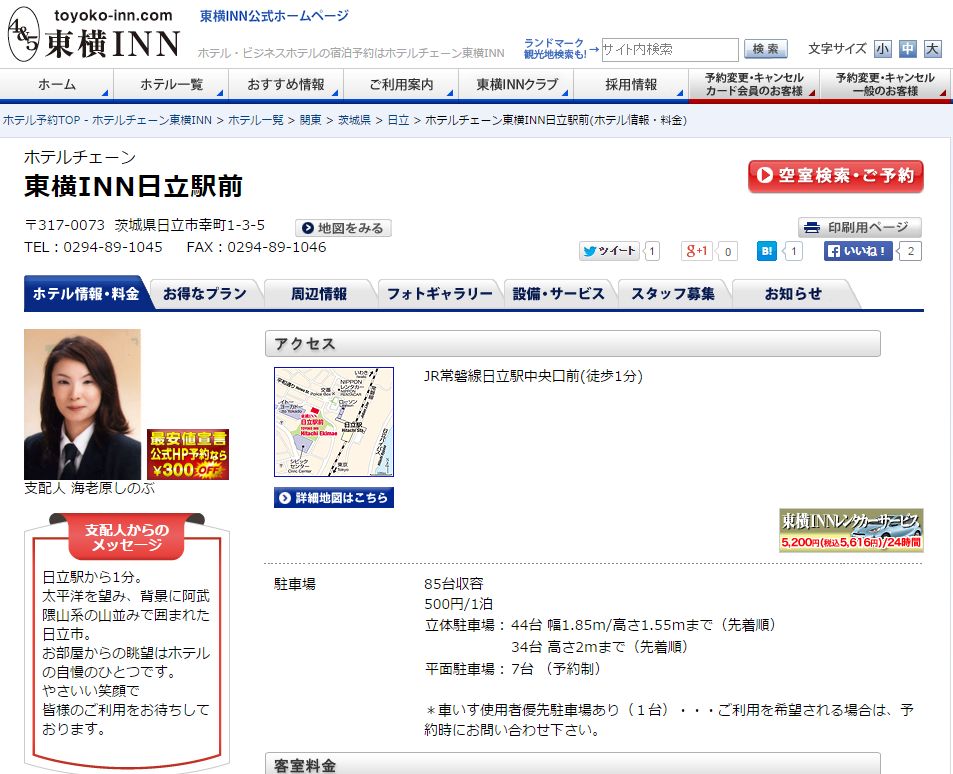Open the 東横INNクラブ menu

tap(516, 85)
